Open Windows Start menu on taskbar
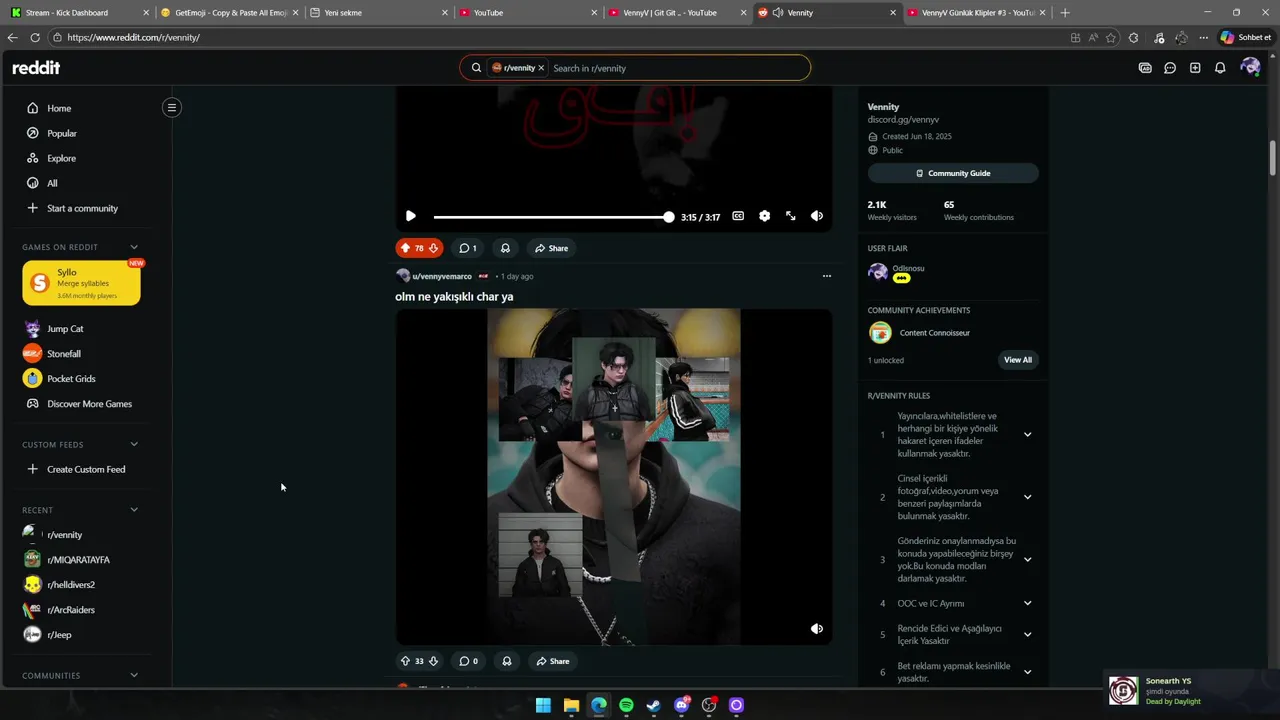 click(543, 705)
